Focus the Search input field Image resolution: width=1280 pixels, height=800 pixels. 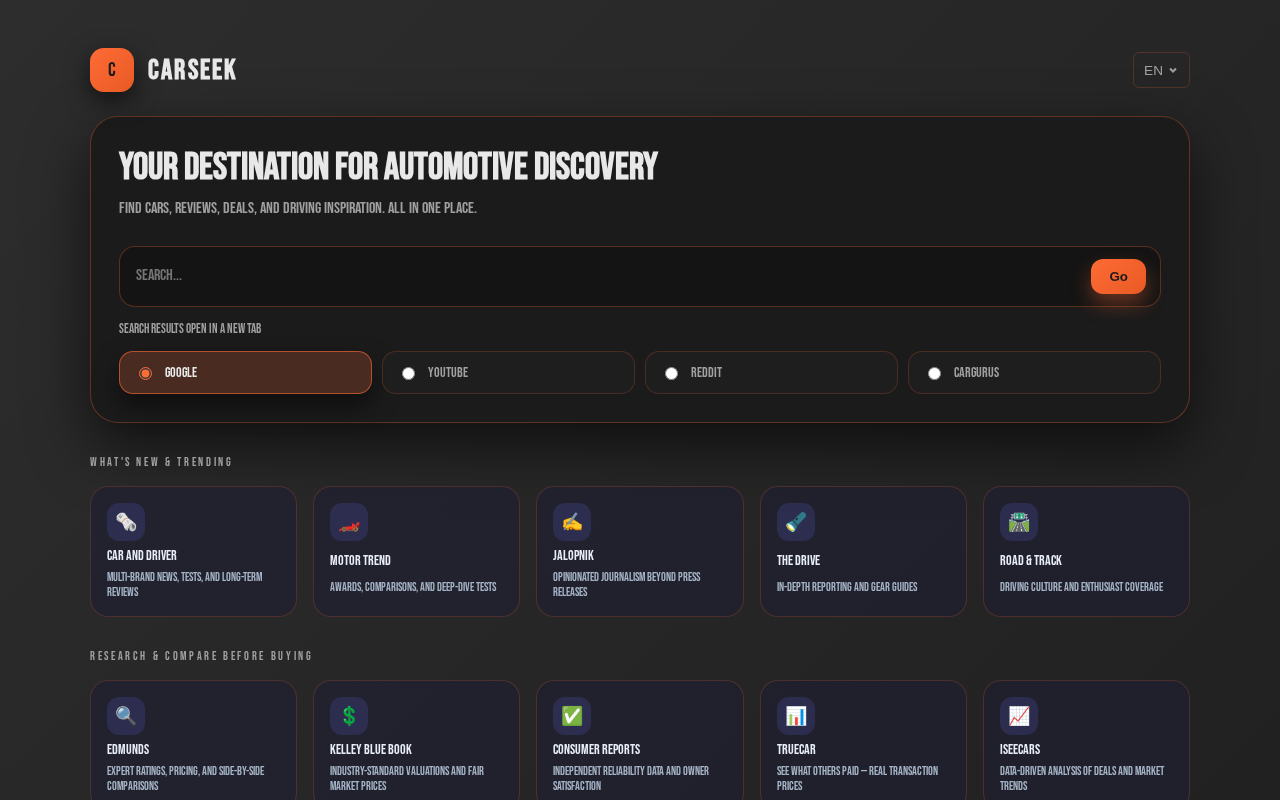pyautogui.click(x=605, y=276)
